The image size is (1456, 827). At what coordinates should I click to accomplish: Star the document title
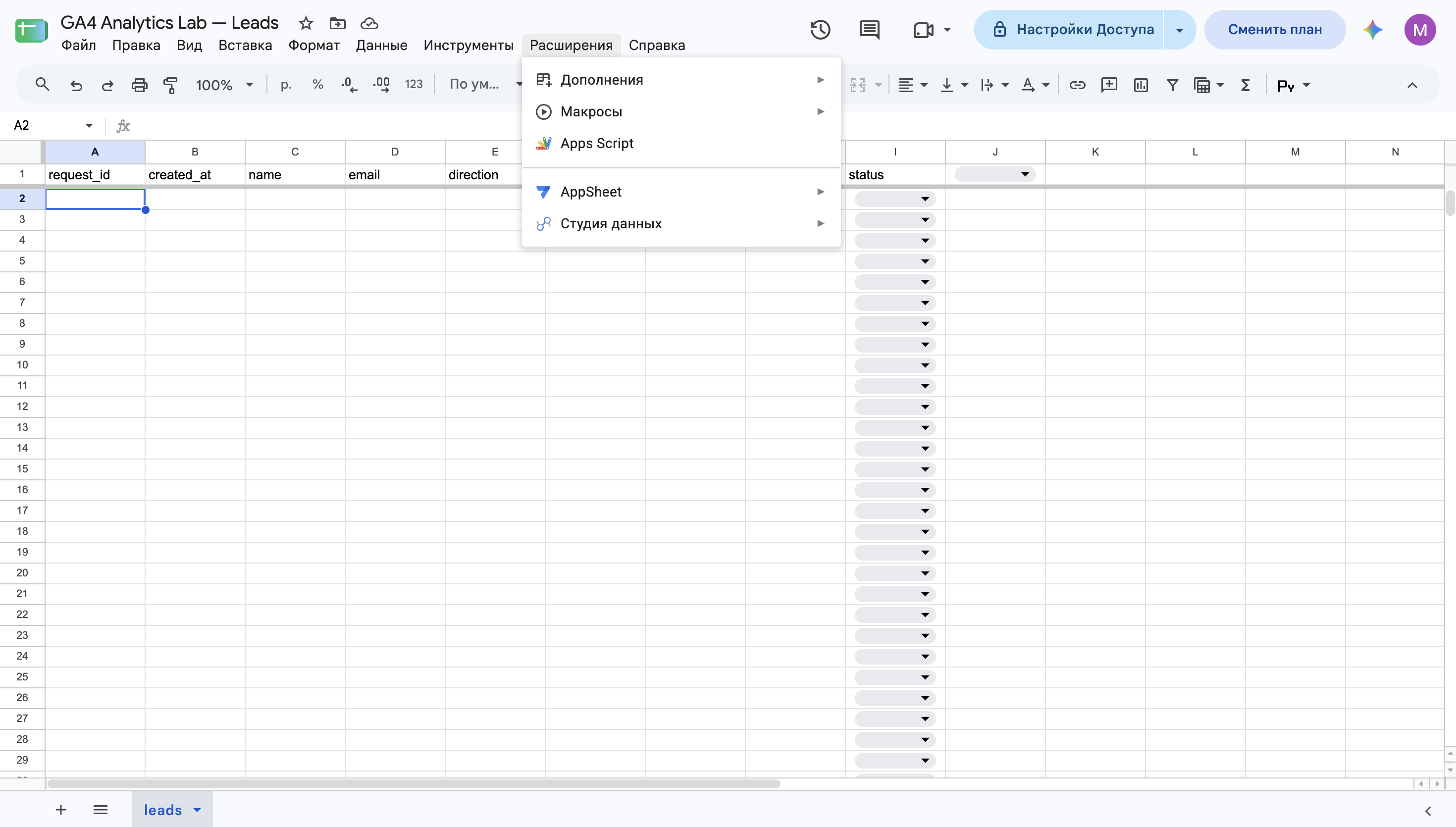click(x=306, y=23)
